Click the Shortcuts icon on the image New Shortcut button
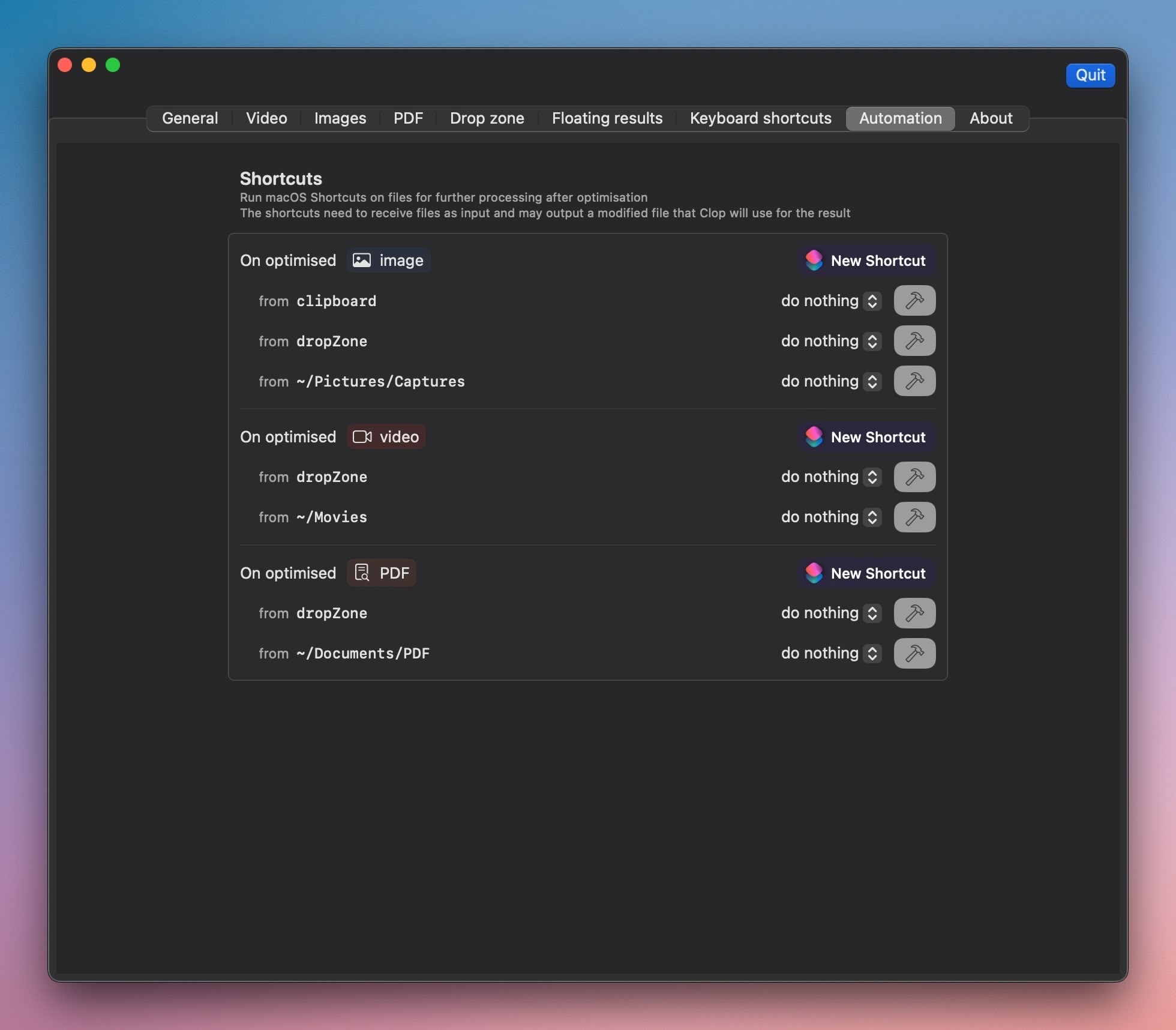 814,261
